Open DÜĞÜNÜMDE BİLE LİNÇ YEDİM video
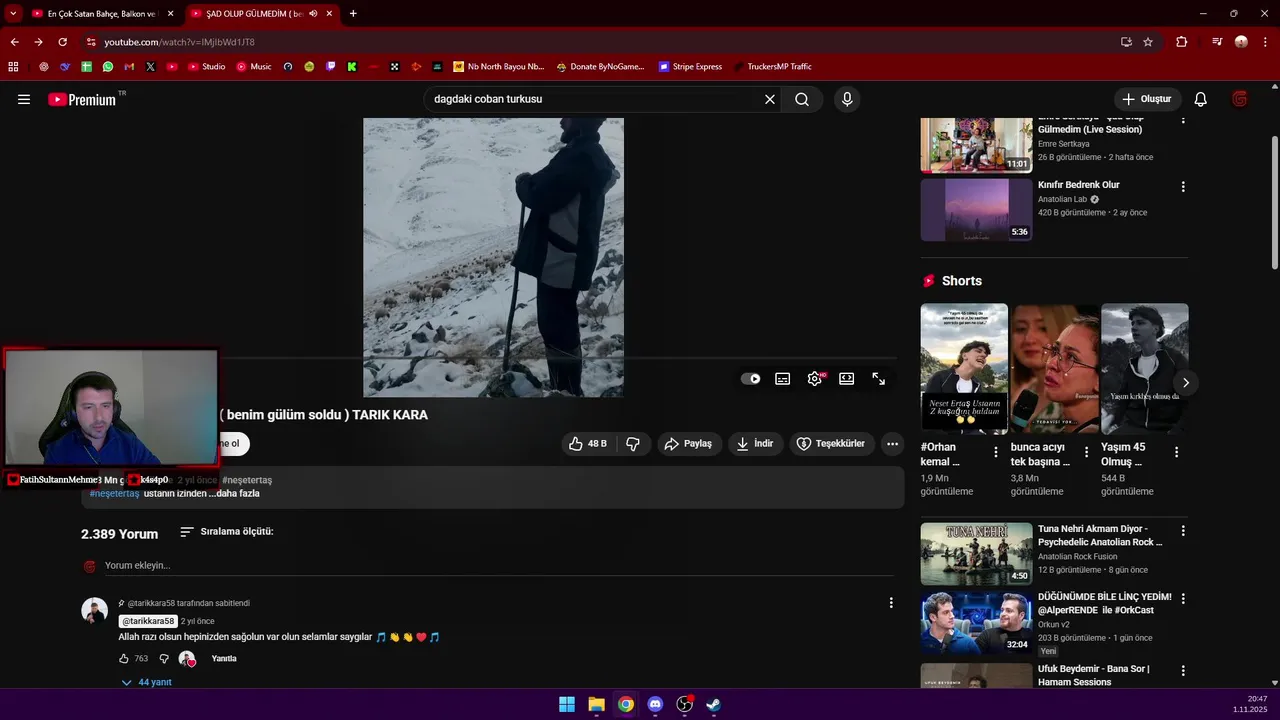1280x720 pixels. [976, 622]
